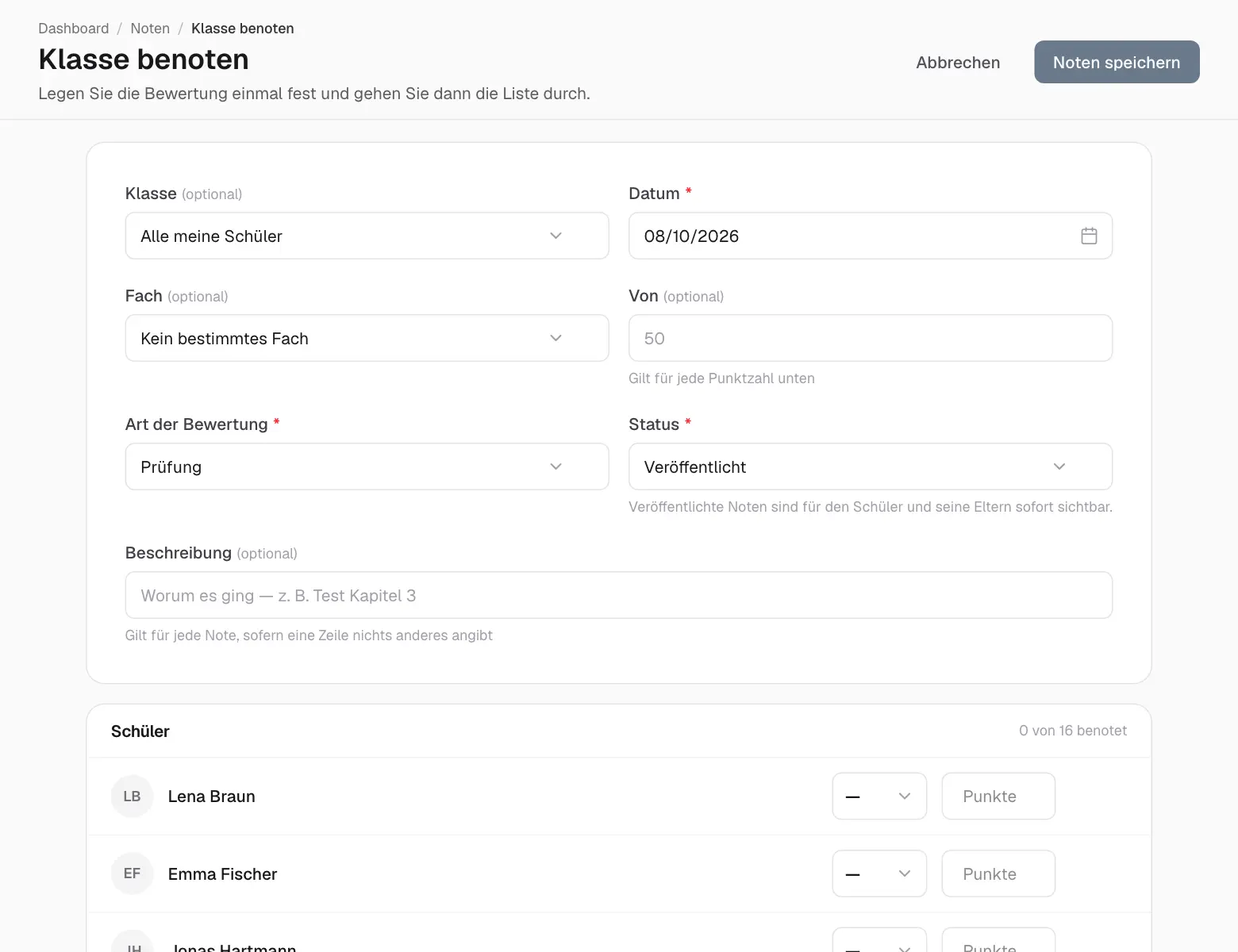Viewport: 1238px width, 952px height.
Task: Focus Punkte field for Lena Braun
Action: click(x=998, y=796)
